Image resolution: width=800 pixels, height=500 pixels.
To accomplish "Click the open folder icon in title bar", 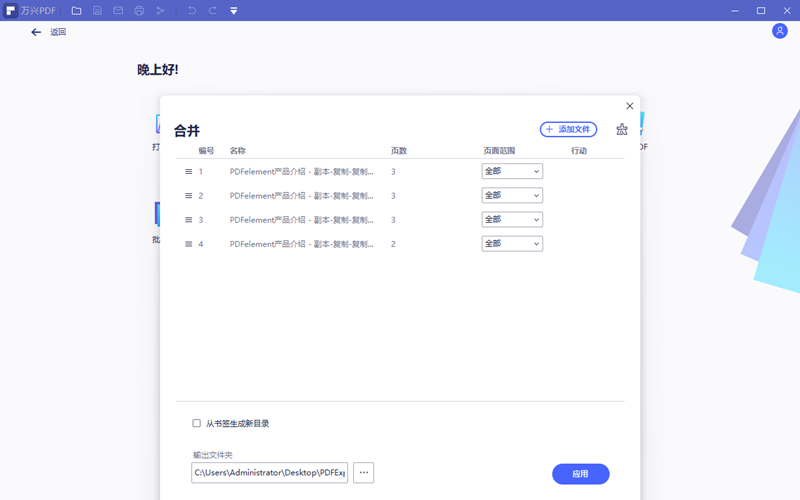I will [76, 10].
